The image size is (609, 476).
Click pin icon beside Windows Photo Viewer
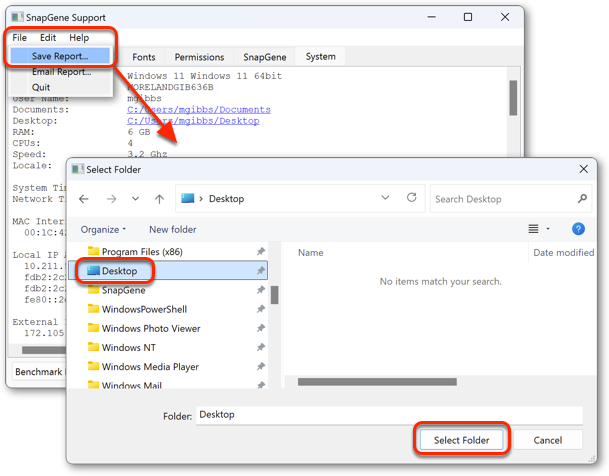(261, 328)
